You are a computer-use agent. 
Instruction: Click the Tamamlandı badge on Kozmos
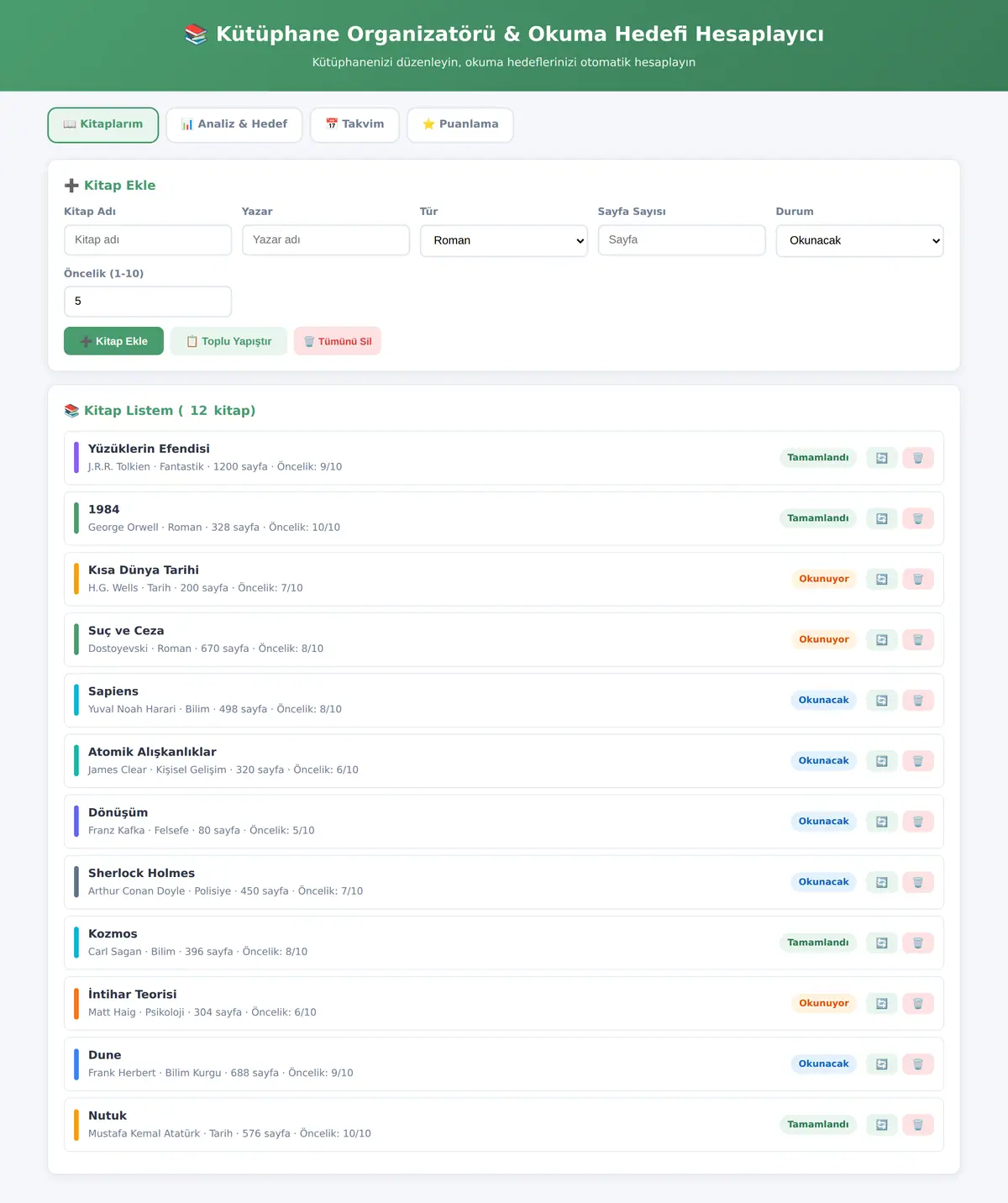pos(818,943)
